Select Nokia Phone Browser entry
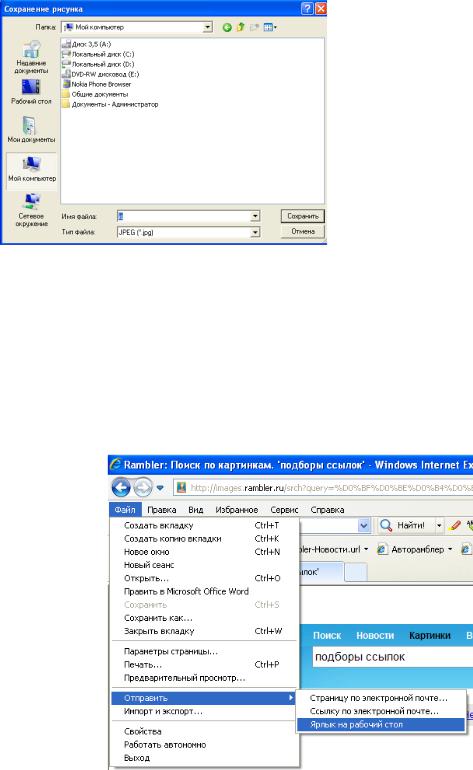 (x=97, y=84)
